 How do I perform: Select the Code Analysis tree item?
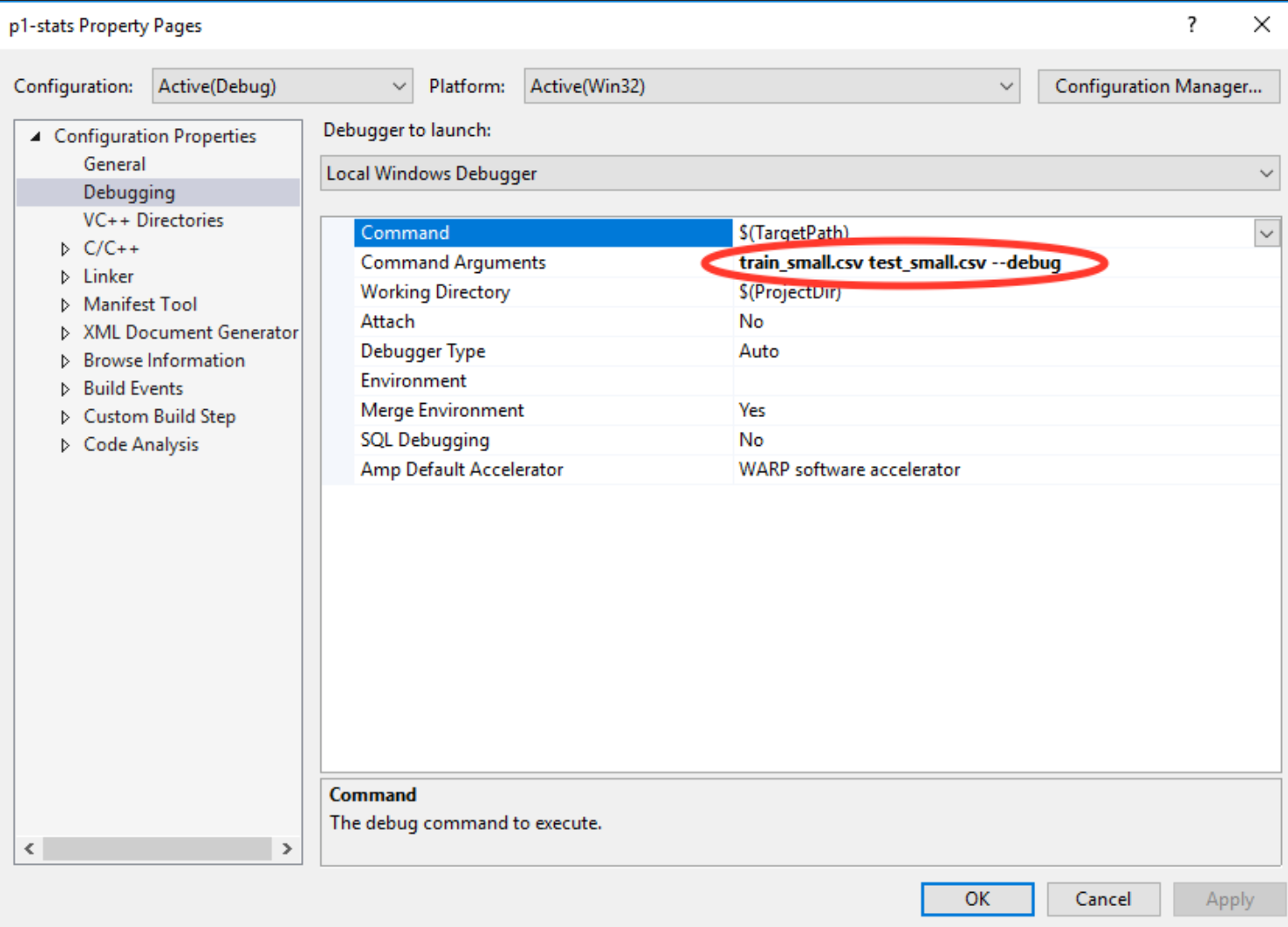tap(140, 445)
